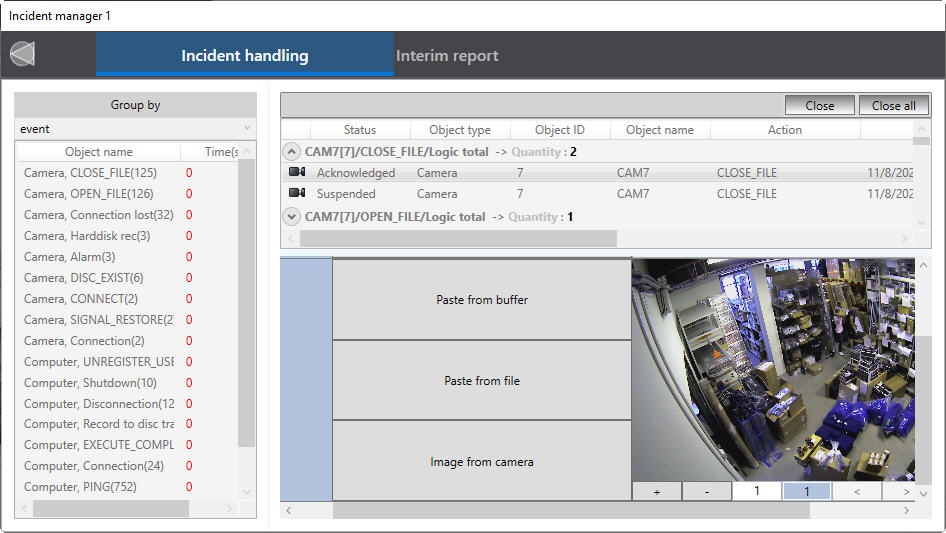This screenshot has height=533, width=946.
Task: Collapse the CAM7 CLOSE_FILE group
Action: pos(292,152)
